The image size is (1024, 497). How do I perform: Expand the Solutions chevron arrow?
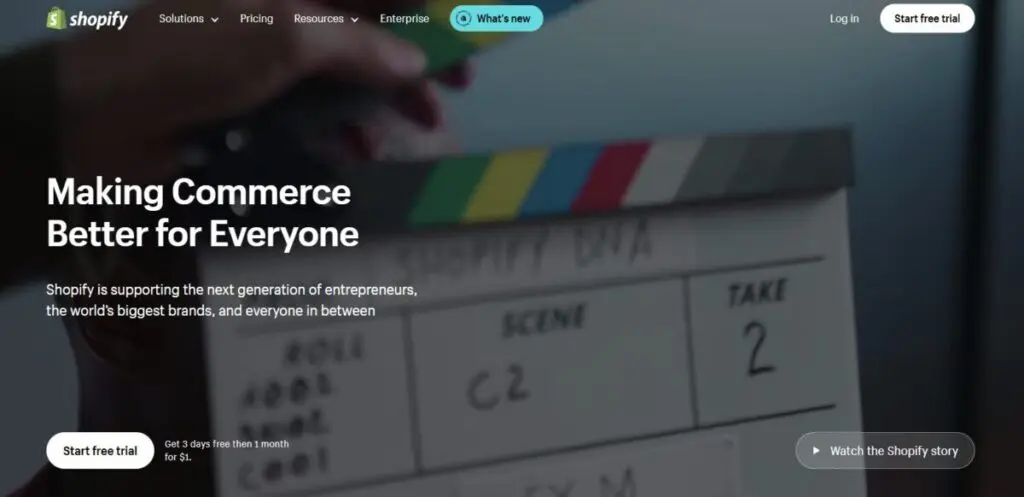pos(214,20)
